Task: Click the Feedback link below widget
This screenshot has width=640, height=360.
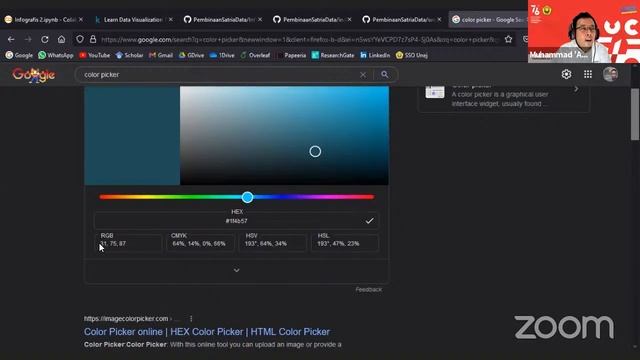Action: (x=369, y=289)
